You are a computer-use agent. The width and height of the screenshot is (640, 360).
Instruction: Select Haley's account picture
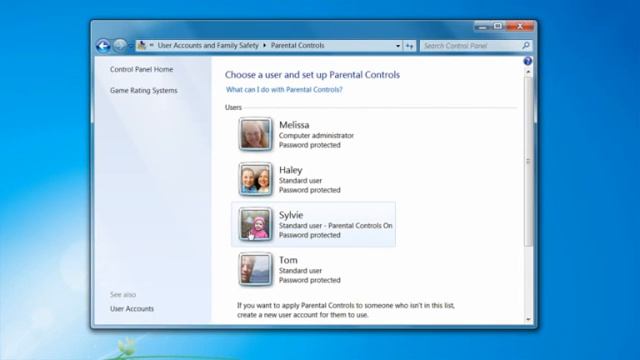click(256, 179)
